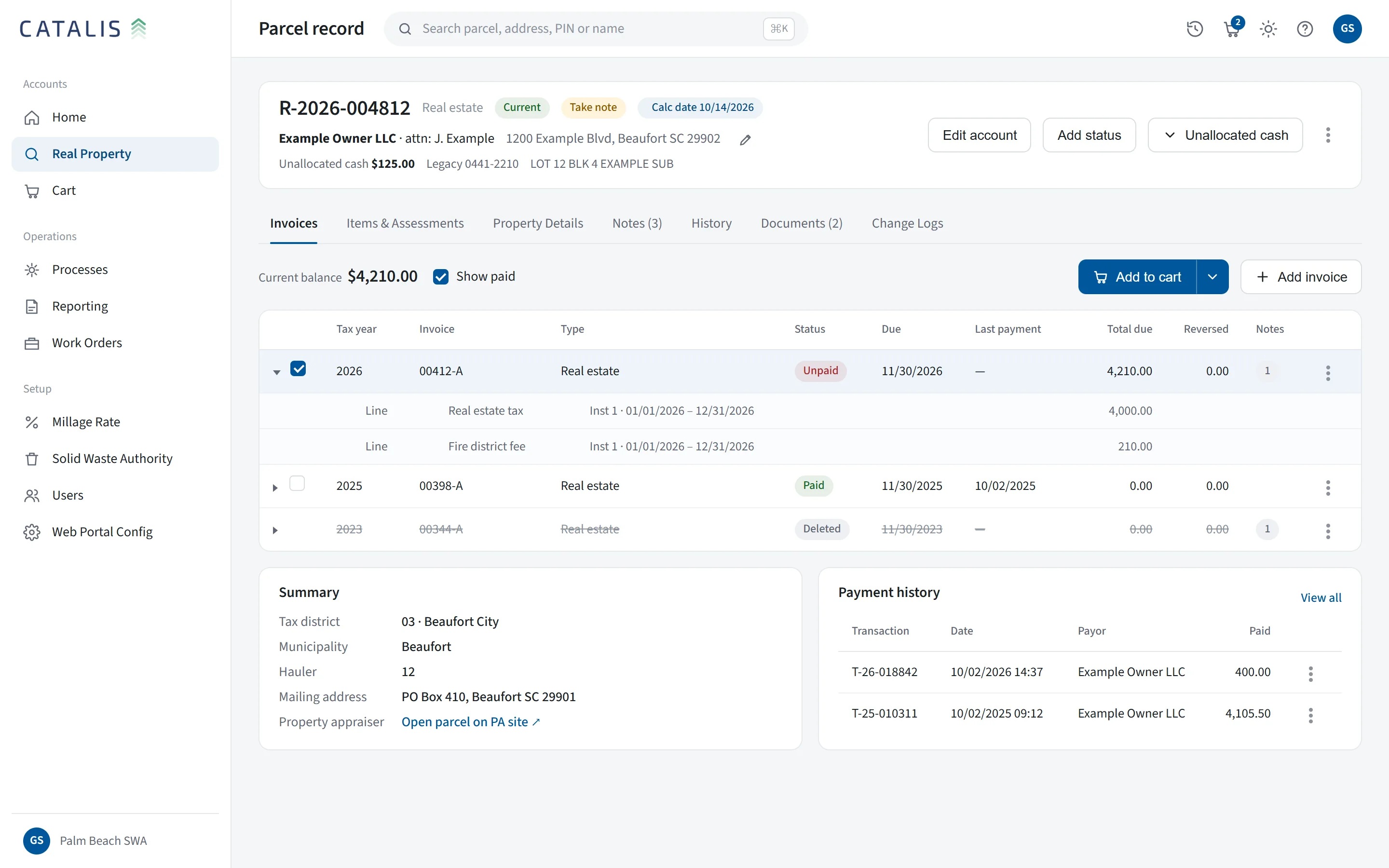Click the pencil icon to edit owner address
Viewport: 1389px width, 868px height.
pyautogui.click(x=745, y=139)
